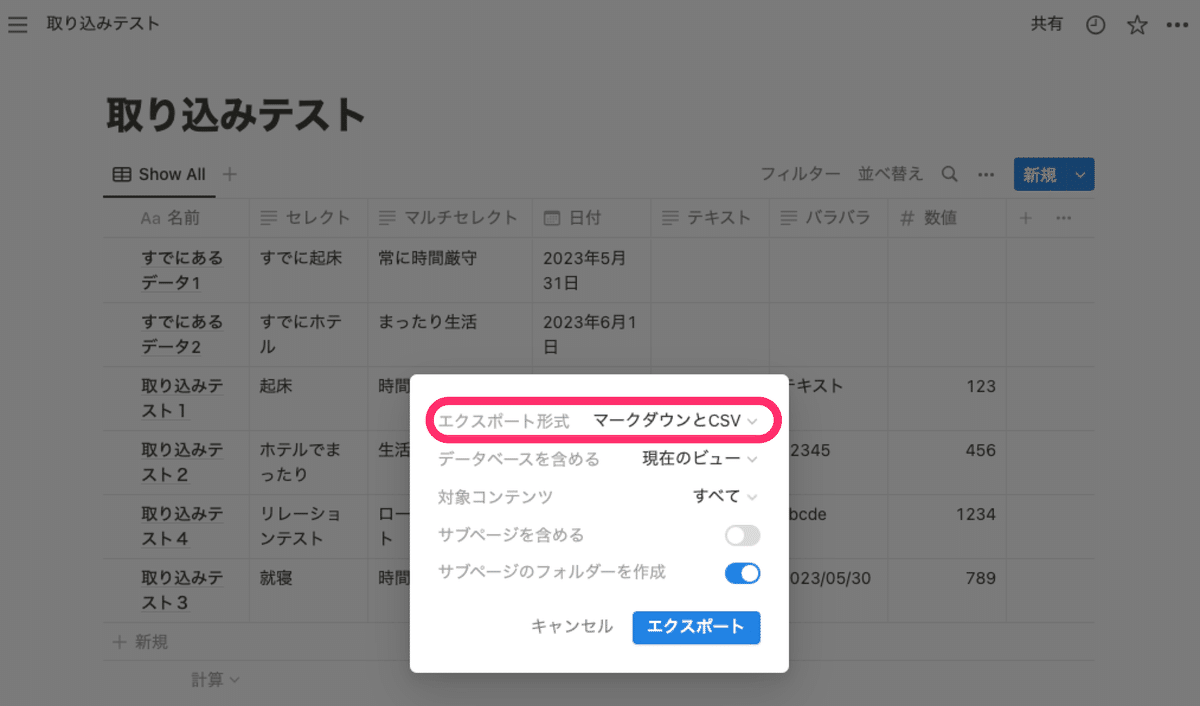Add a new property using the + column header

click(1025, 217)
